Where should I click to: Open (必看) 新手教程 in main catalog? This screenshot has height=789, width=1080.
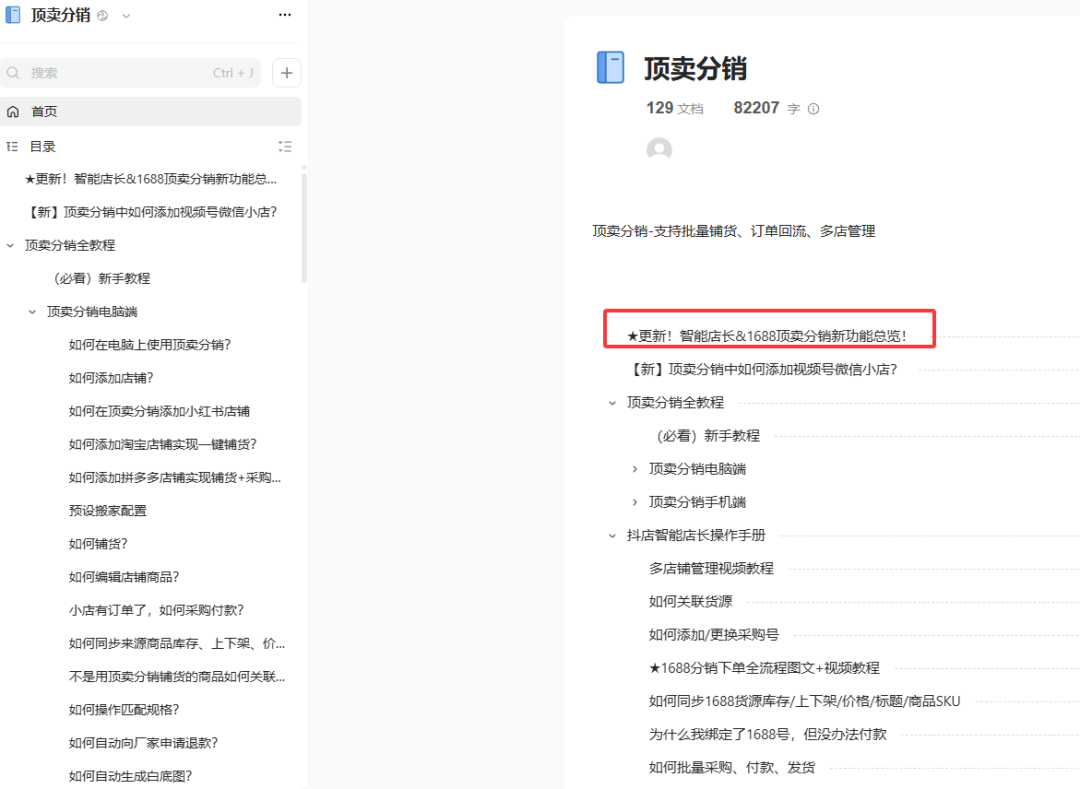(708, 436)
